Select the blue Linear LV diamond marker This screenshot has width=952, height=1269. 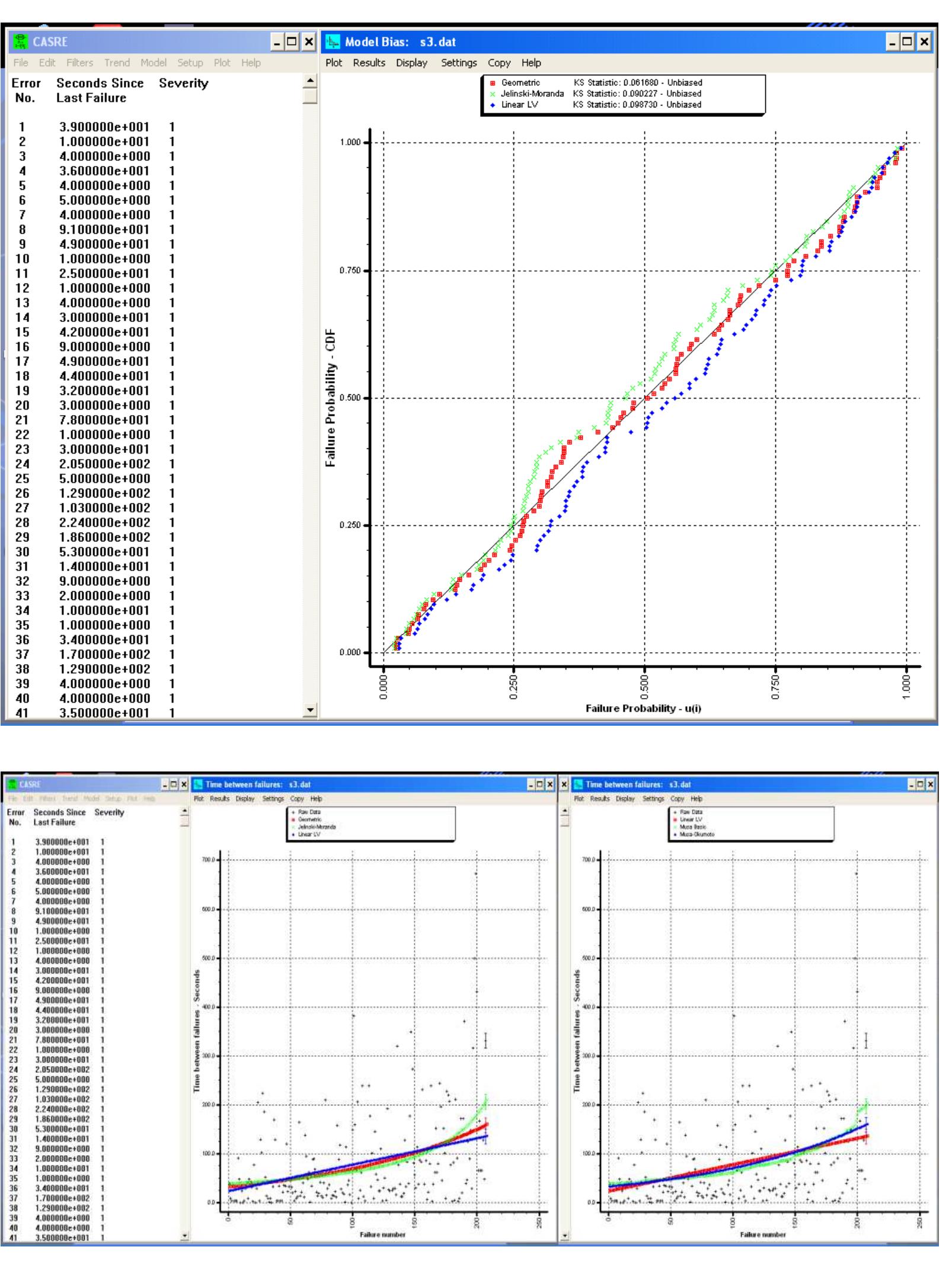pos(494,106)
